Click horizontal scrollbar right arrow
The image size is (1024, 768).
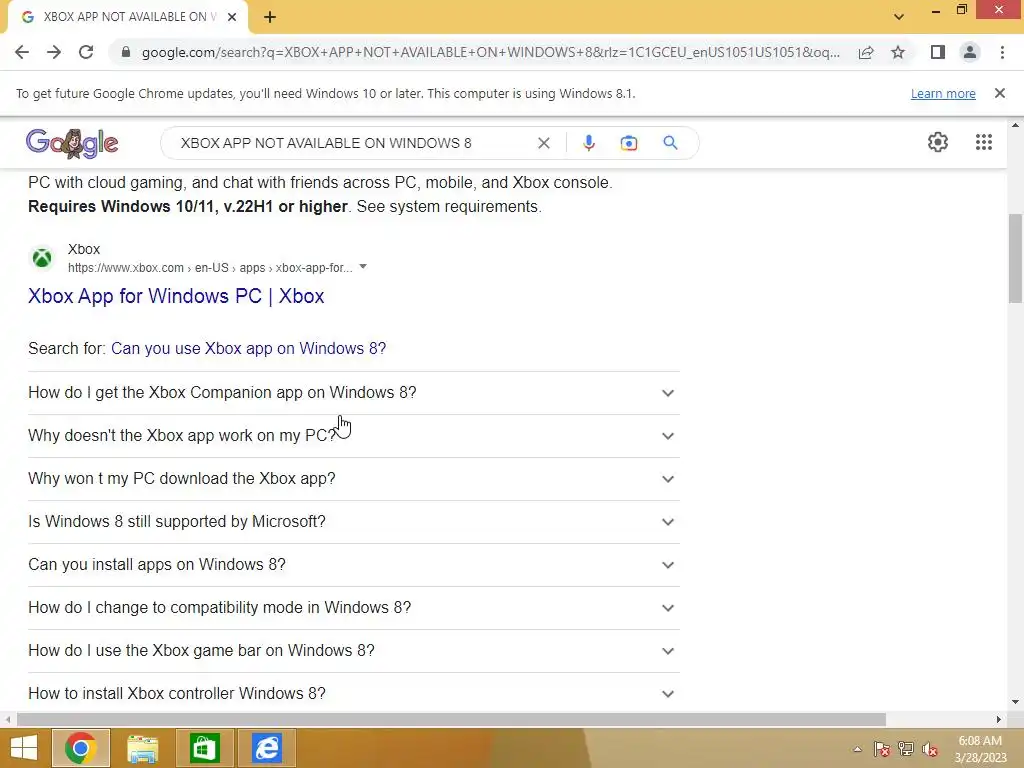pos(999,720)
